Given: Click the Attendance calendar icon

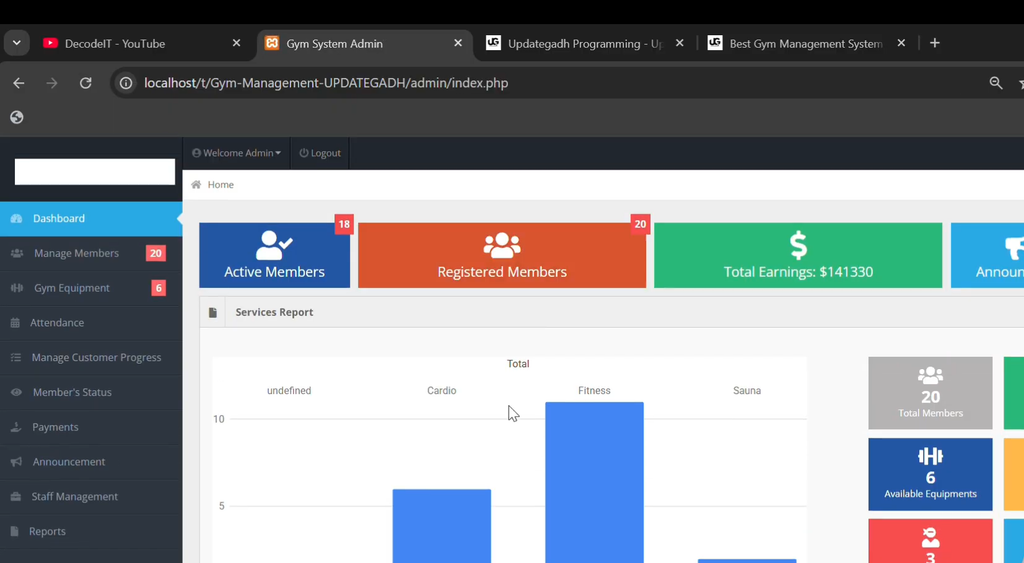Looking at the screenshot, I should click(15, 323).
